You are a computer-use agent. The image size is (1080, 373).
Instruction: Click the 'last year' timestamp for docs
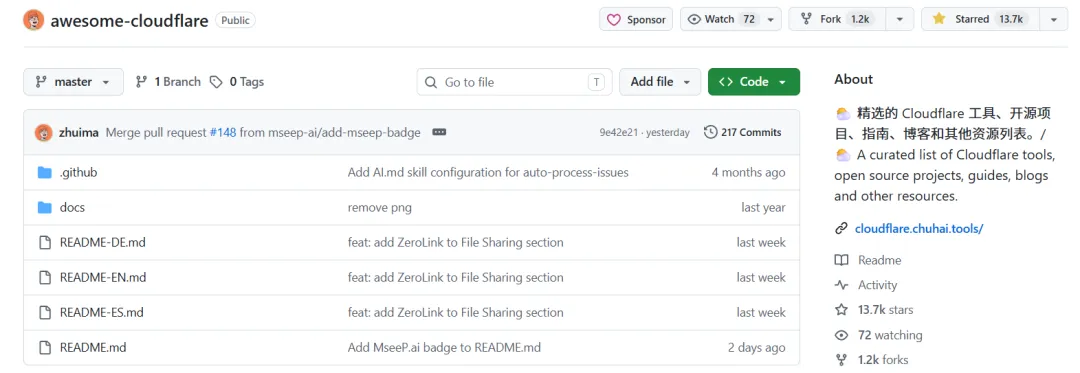763,207
